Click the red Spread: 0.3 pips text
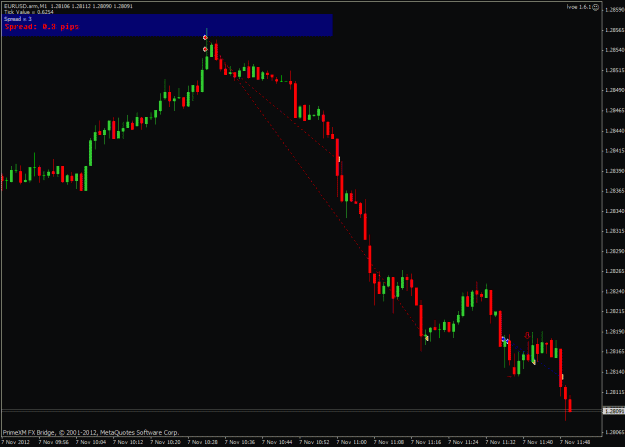This screenshot has width=625, height=447. [42, 27]
